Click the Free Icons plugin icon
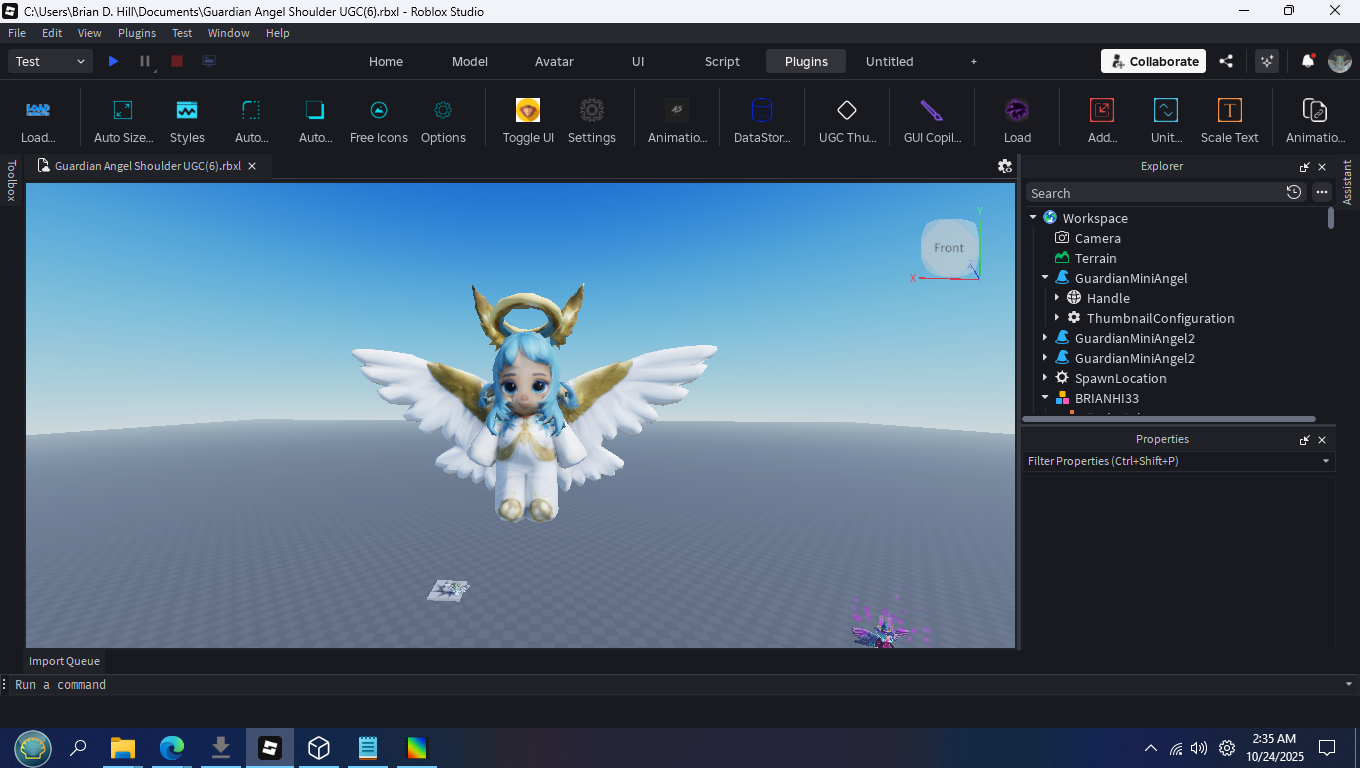 coord(378,110)
